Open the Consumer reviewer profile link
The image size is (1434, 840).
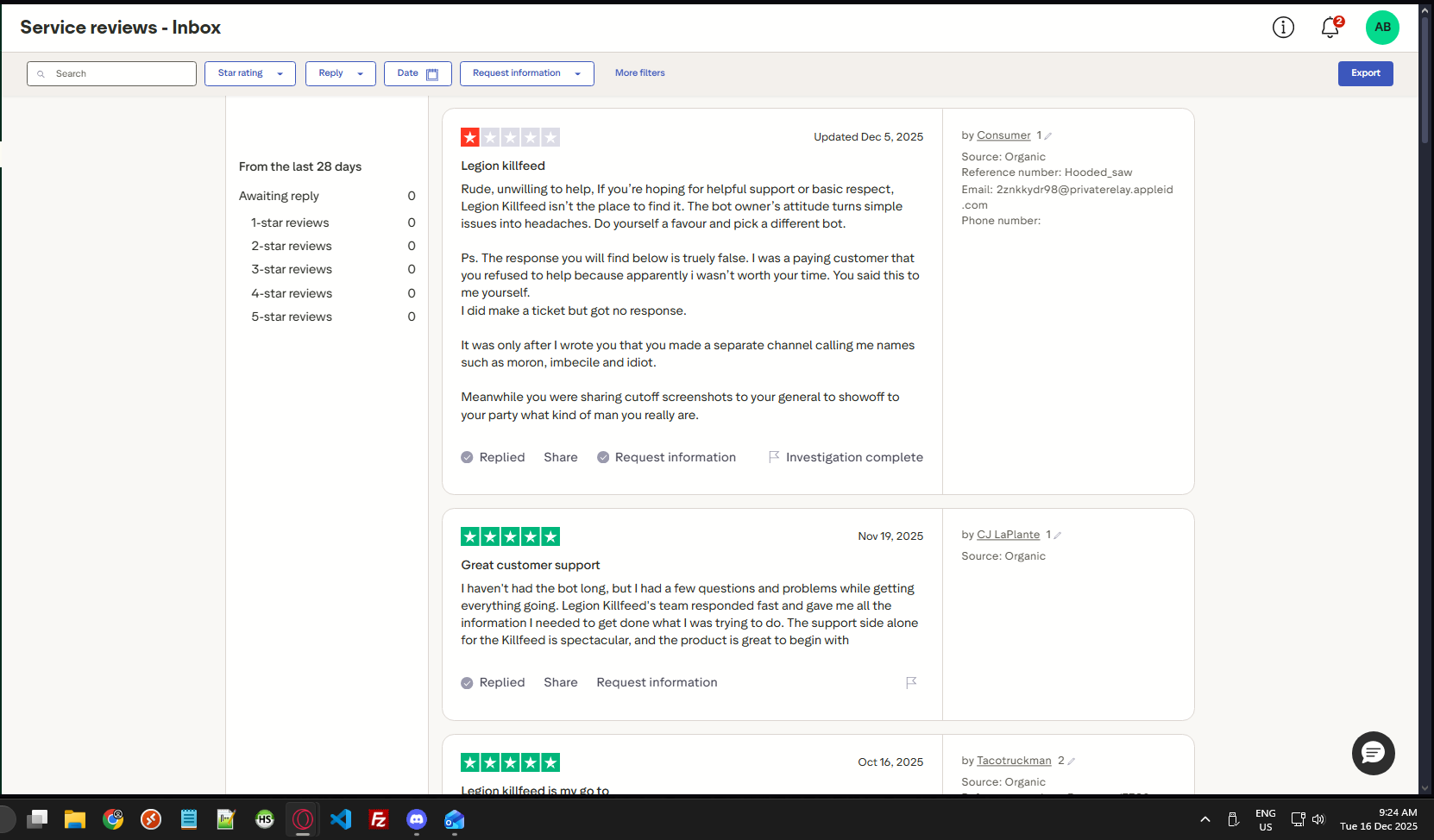pyautogui.click(x=1003, y=135)
